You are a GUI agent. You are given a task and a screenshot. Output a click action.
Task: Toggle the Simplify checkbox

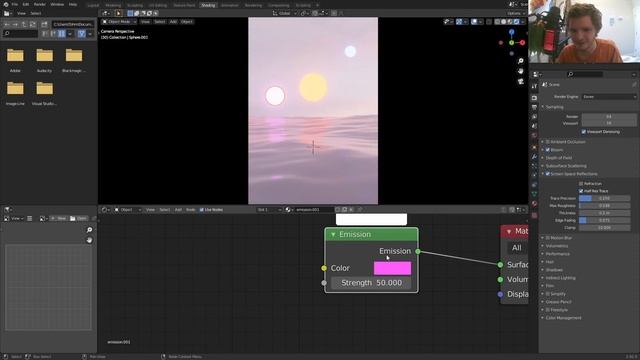pyautogui.click(x=548, y=294)
